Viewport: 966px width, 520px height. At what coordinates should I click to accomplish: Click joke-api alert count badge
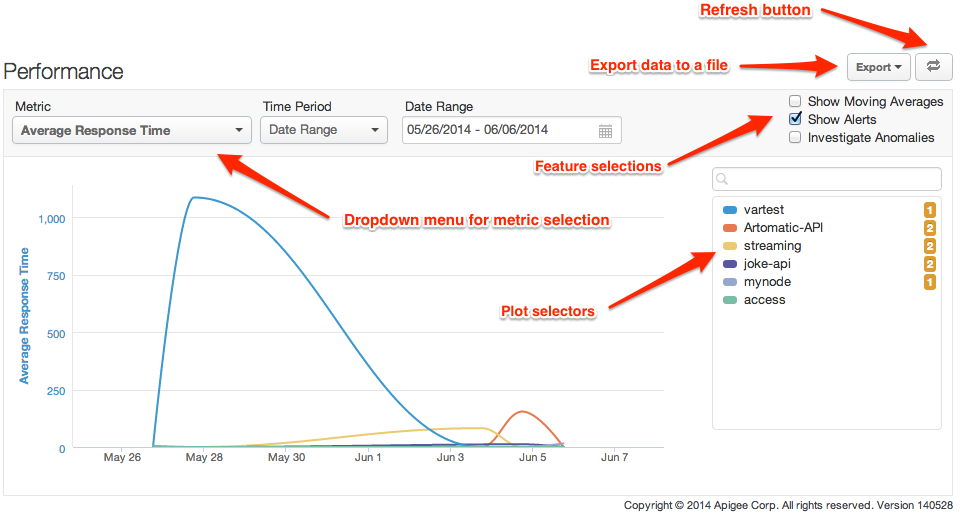(x=930, y=264)
